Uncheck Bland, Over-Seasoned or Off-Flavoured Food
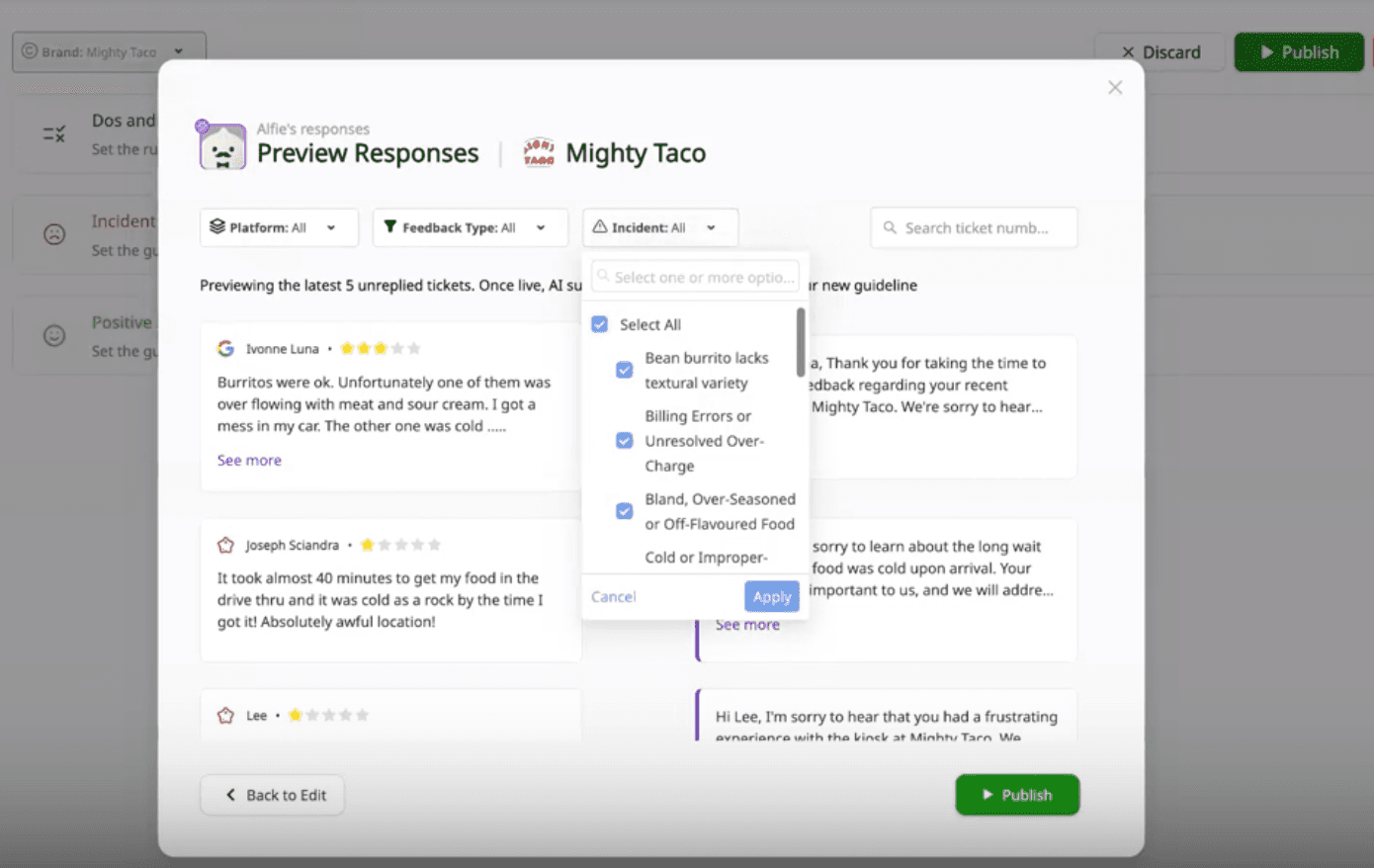The height and width of the screenshot is (868, 1374). [x=624, y=511]
